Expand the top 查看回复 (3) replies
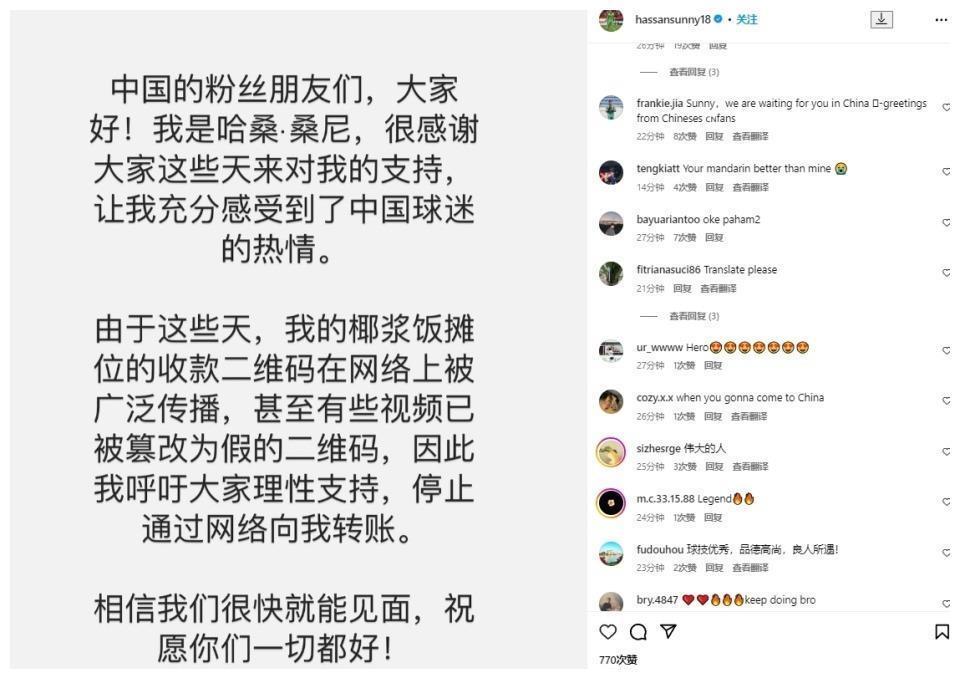 click(x=694, y=72)
